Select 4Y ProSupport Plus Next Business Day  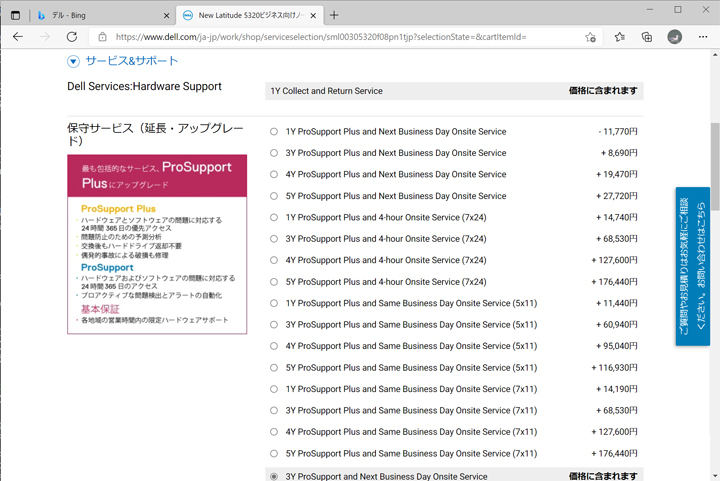point(274,174)
